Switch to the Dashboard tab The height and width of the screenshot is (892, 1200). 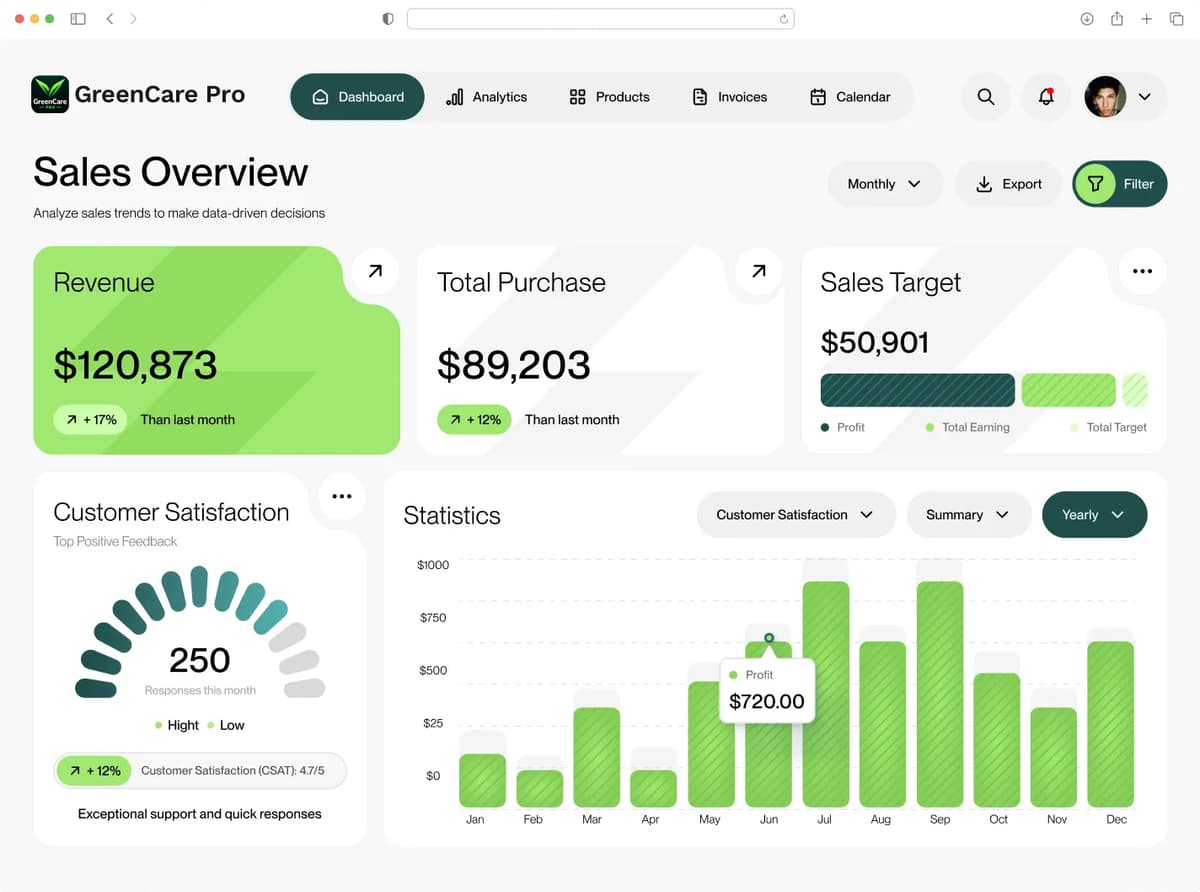pyautogui.click(x=357, y=97)
